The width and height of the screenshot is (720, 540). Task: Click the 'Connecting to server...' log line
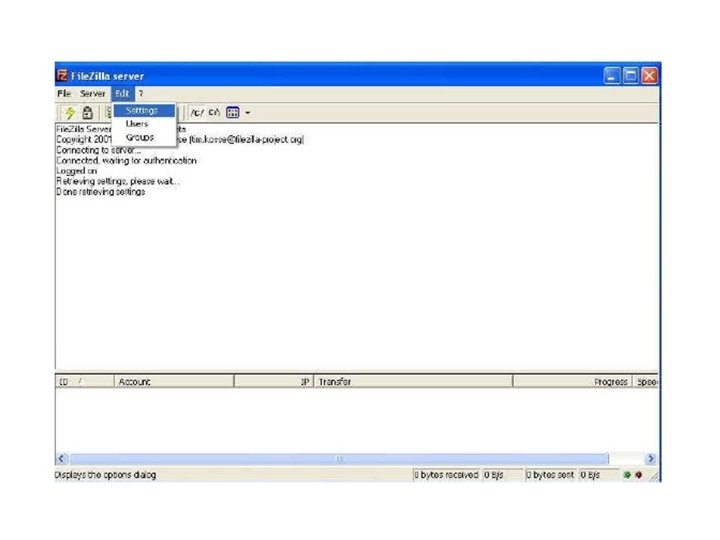click(x=99, y=150)
